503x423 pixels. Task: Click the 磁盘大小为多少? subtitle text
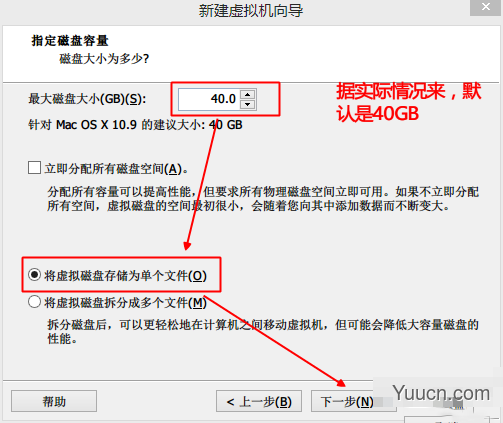(104, 59)
